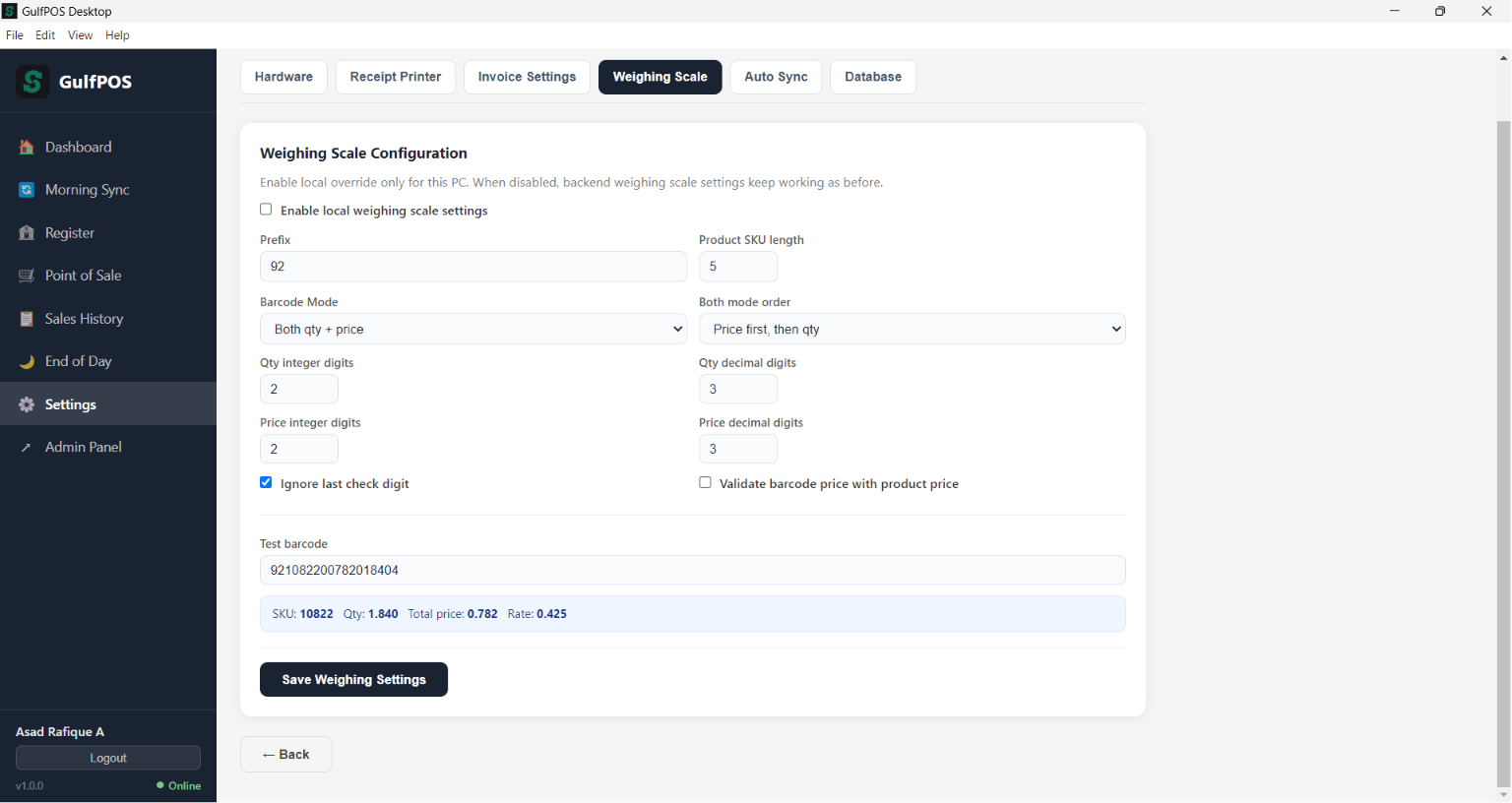
Task: Click the Admin Panel arrow icon
Action: 27,448
